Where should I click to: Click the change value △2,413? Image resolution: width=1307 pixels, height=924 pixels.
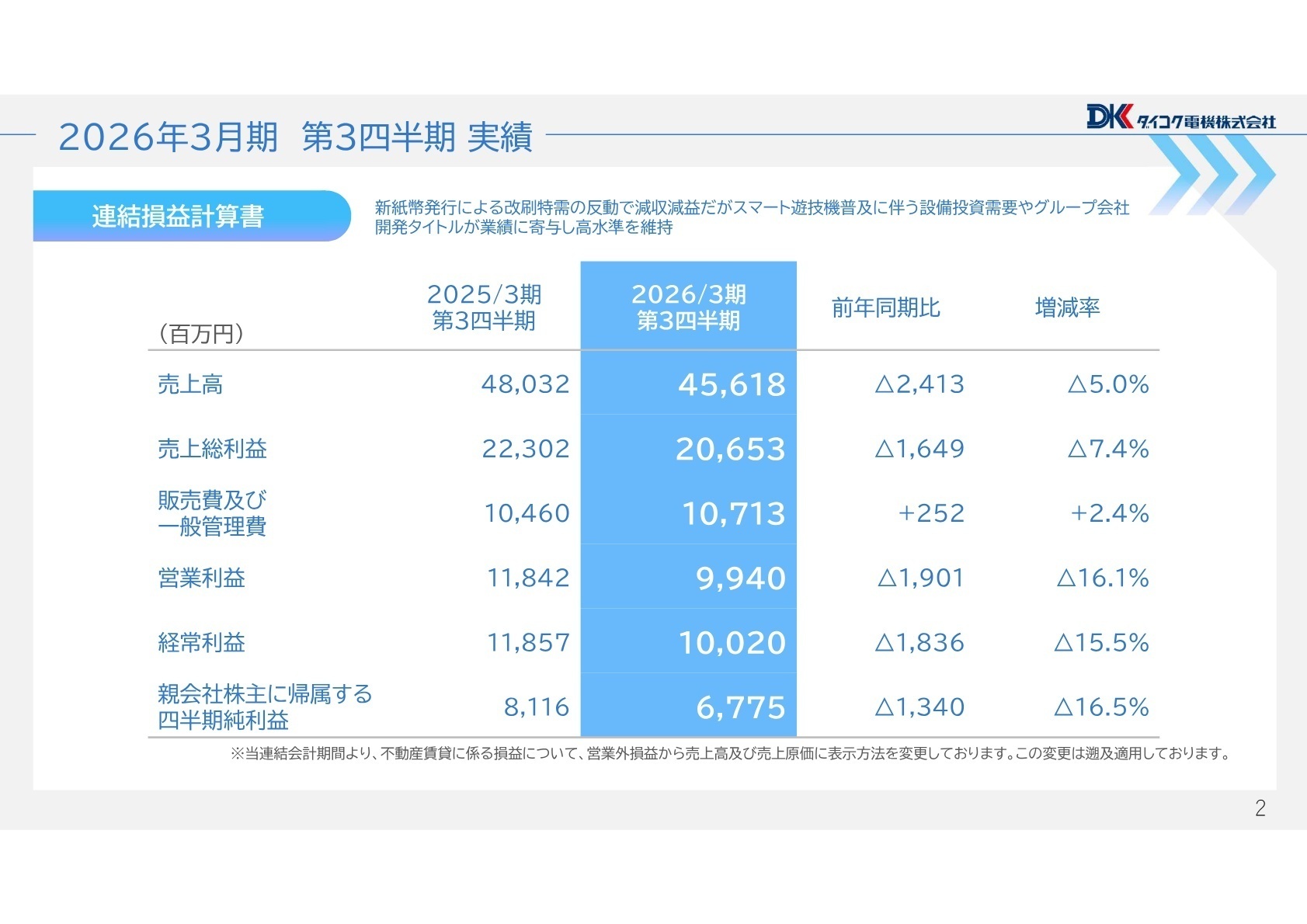(919, 384)
